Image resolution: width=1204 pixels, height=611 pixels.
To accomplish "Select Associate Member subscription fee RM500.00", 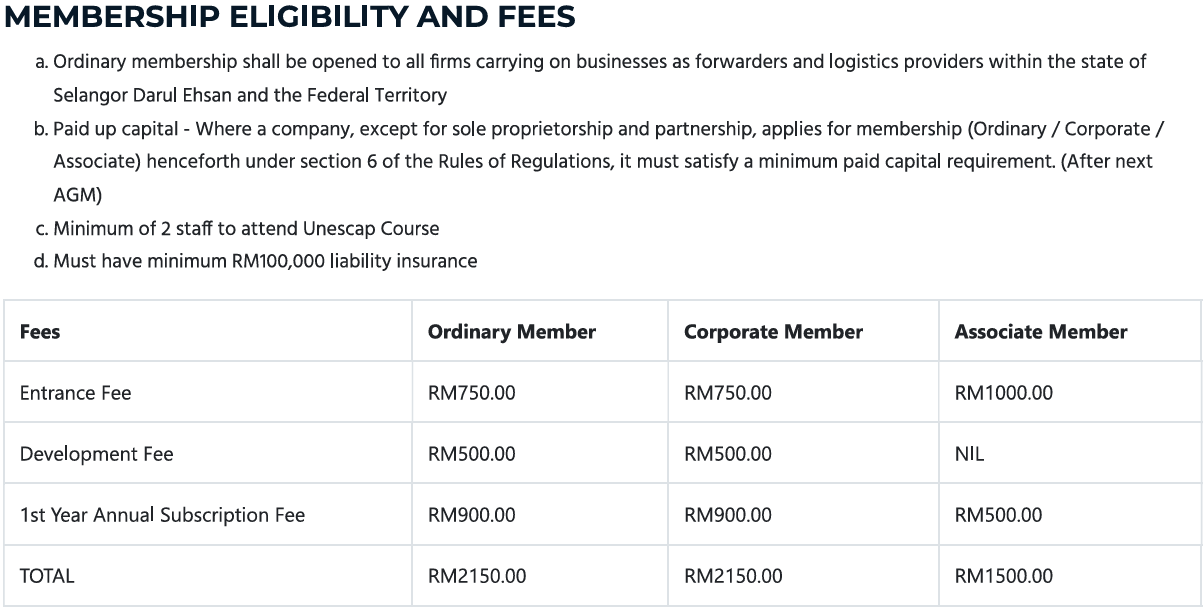I will coord(998,515).
